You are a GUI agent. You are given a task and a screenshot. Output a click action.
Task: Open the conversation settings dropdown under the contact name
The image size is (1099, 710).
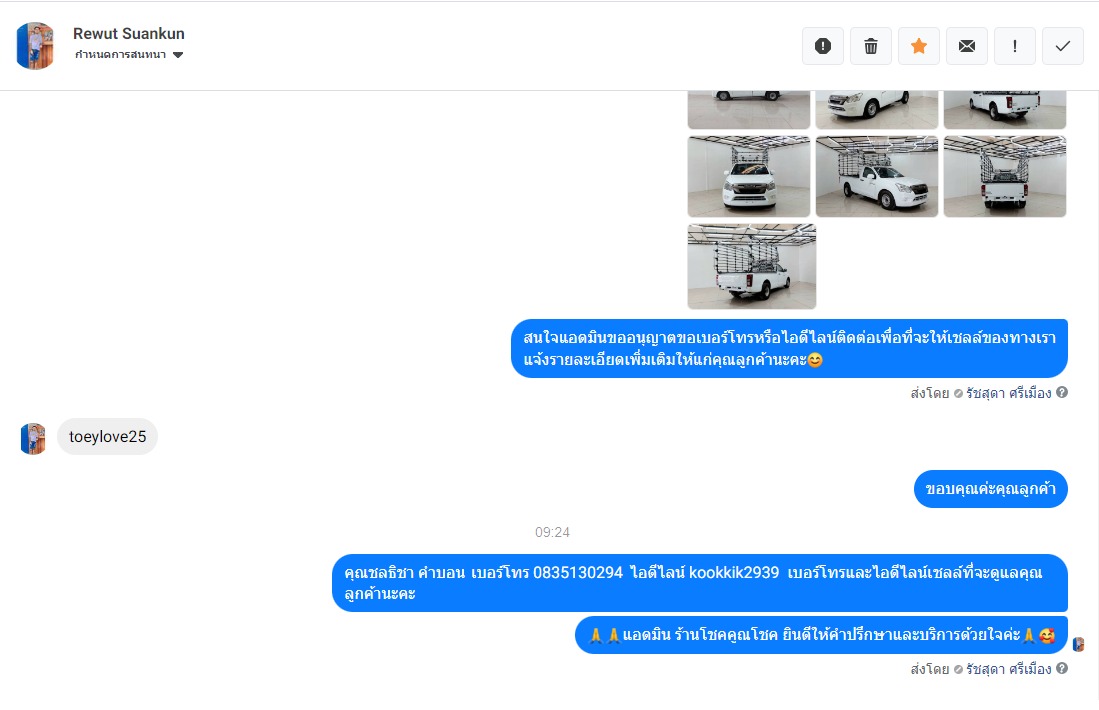click(x=129, y=55)
